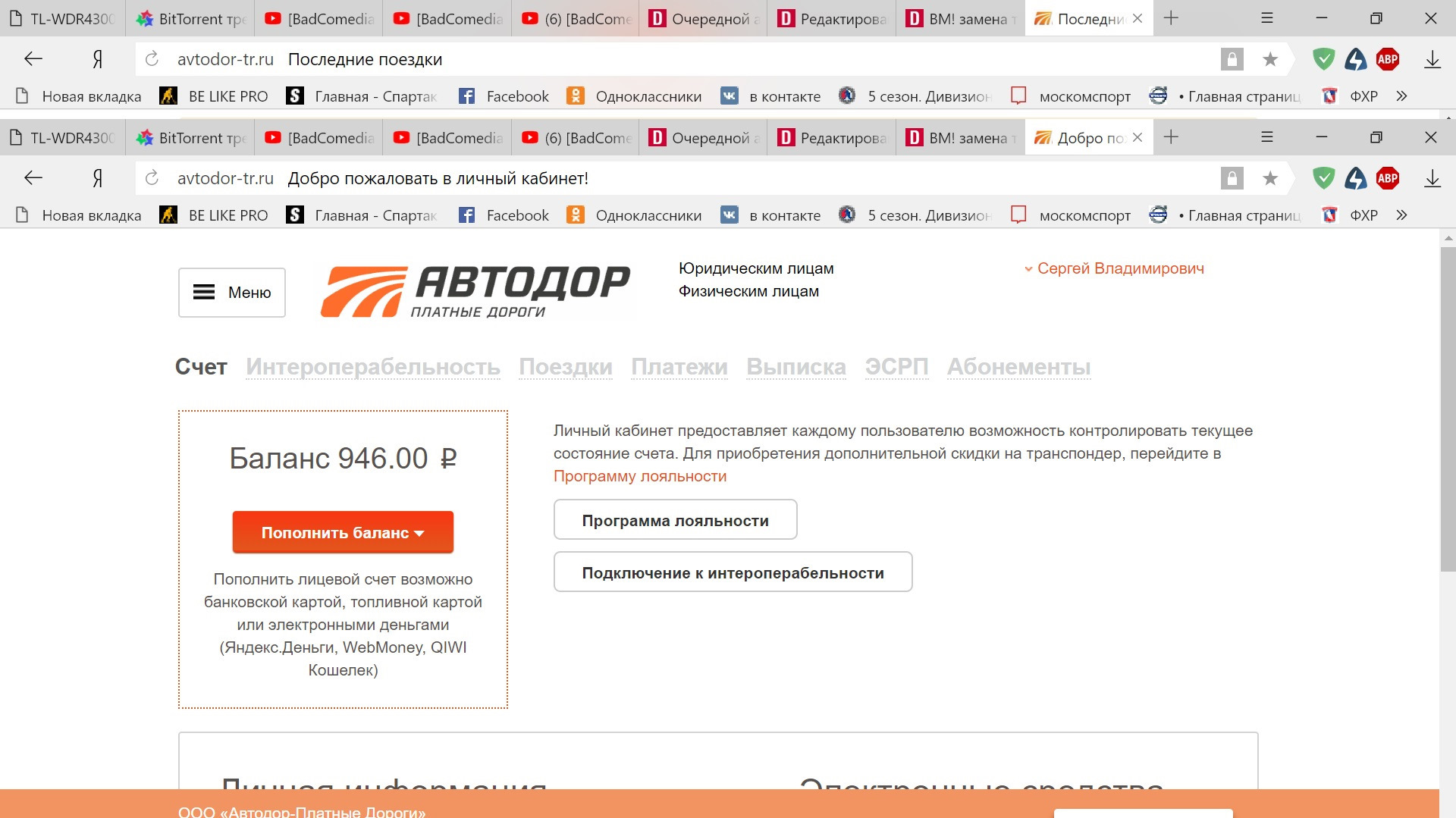Open the Adblock Plus icon in Последние поездки window
This screenshot has width=1456, height=818.
pyautogui.click(x=1388, y=59)
